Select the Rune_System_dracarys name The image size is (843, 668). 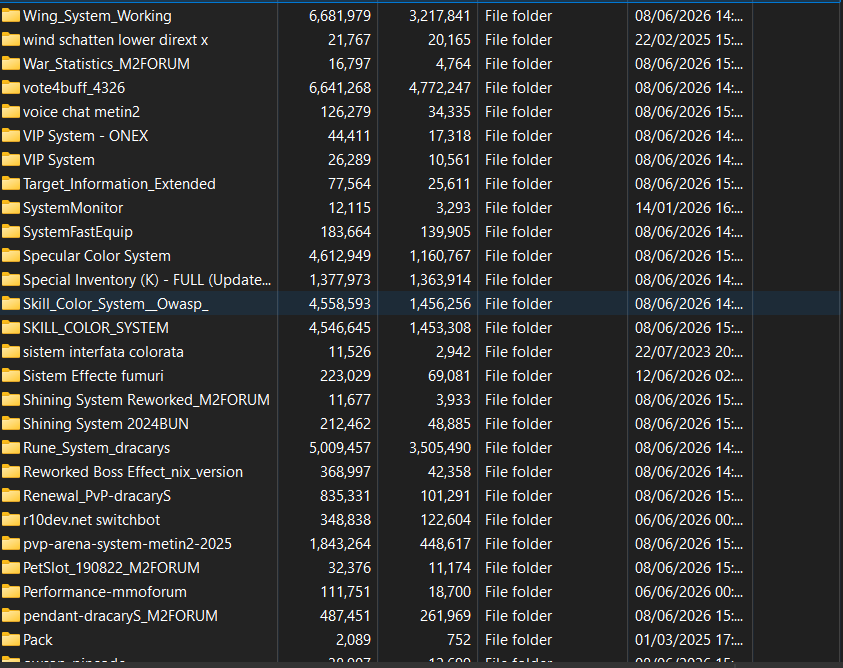97,448
